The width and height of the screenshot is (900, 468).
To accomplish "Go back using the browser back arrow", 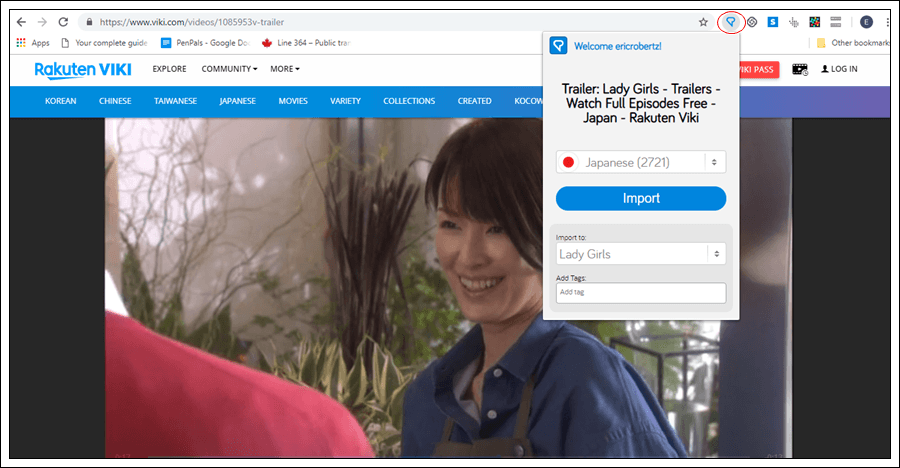I will click(x=22, y=22).
